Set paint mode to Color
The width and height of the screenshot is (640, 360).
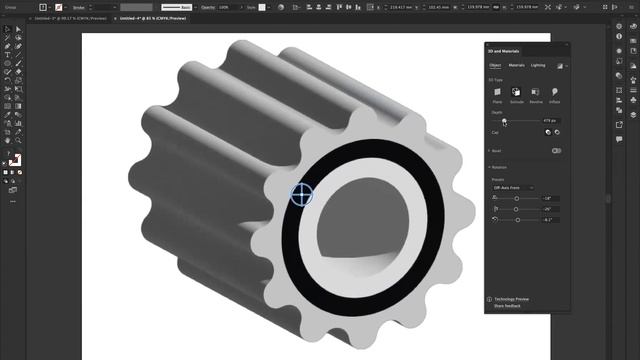pos(5,172)
